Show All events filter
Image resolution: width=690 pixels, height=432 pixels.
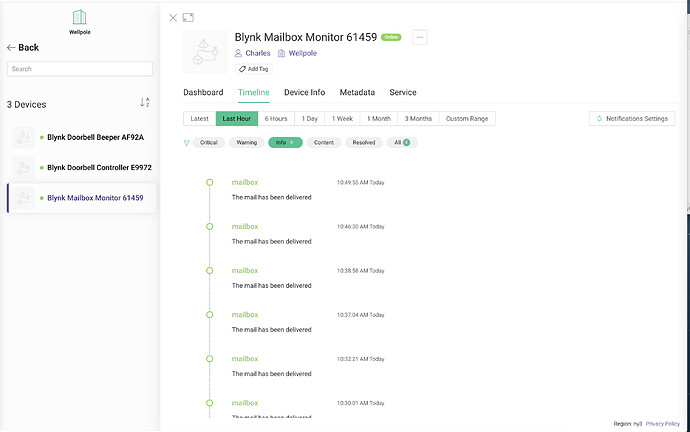(402, 143)
